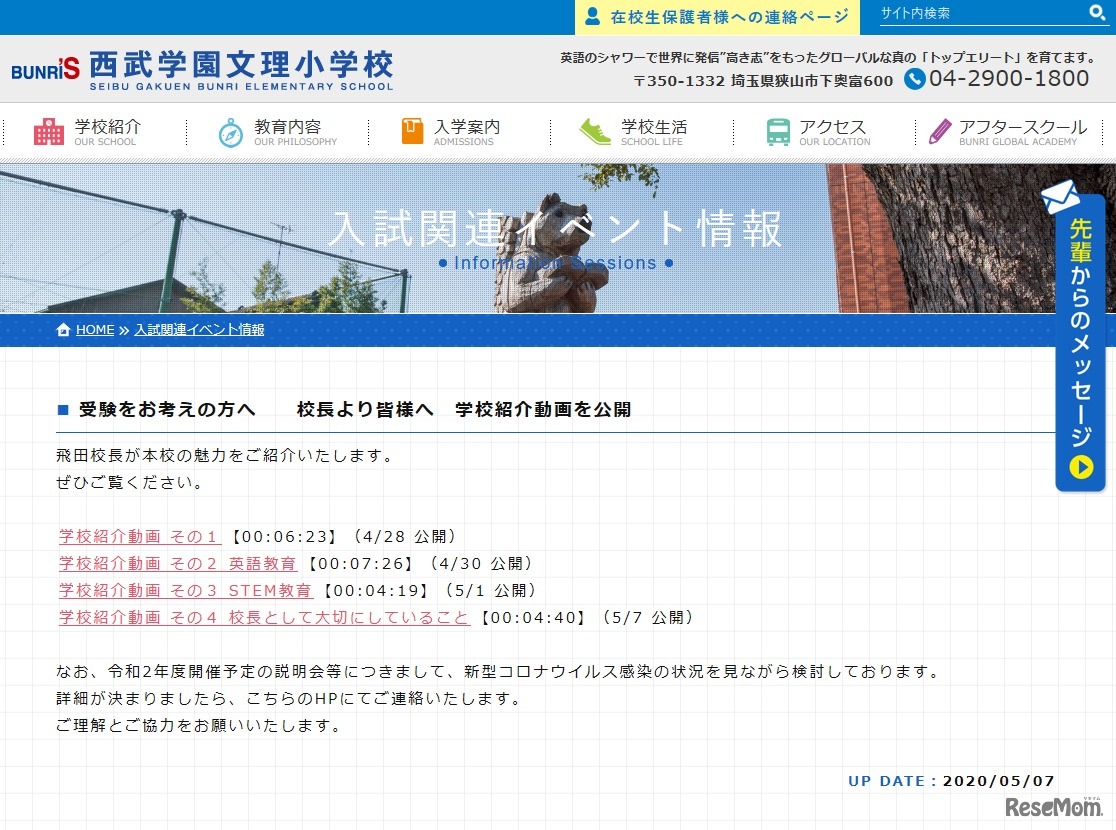The width and height of the screenshot is (1116, 830).
Task: Click the envelope icon above 先輩からのメッセージ
Action: click(1059, 194)
